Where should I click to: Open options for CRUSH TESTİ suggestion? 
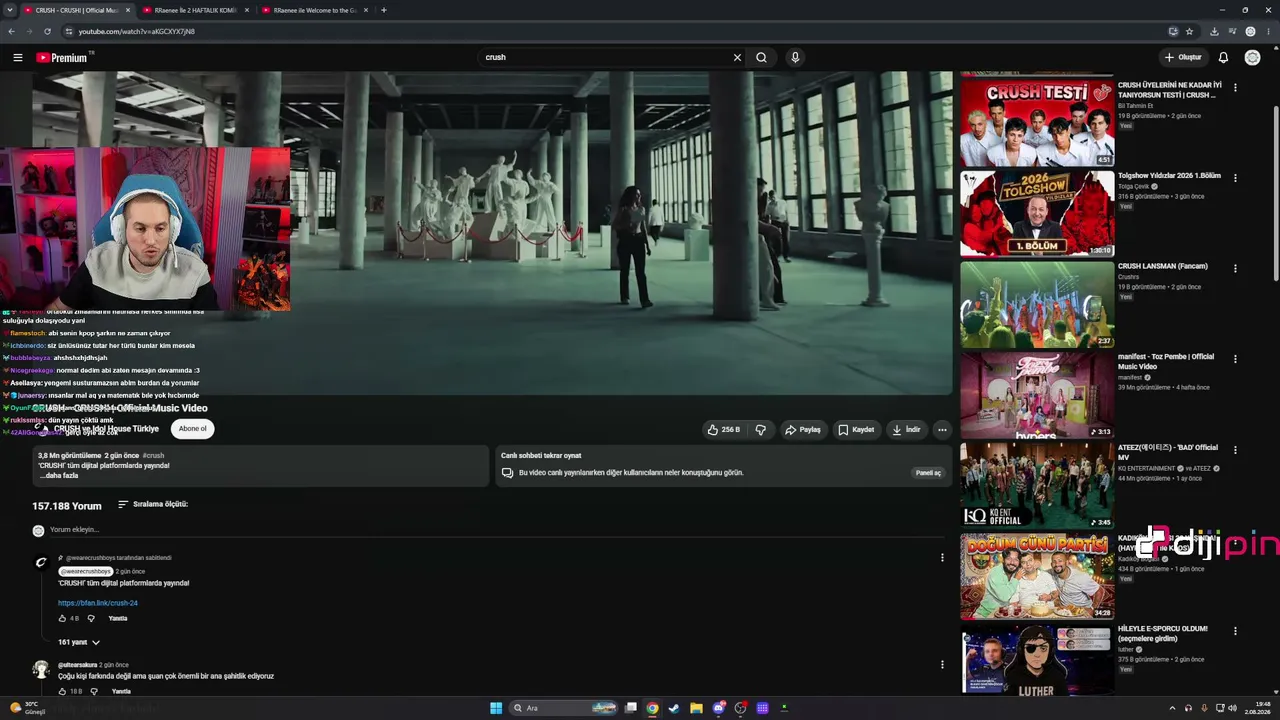tap(1235, 88)
